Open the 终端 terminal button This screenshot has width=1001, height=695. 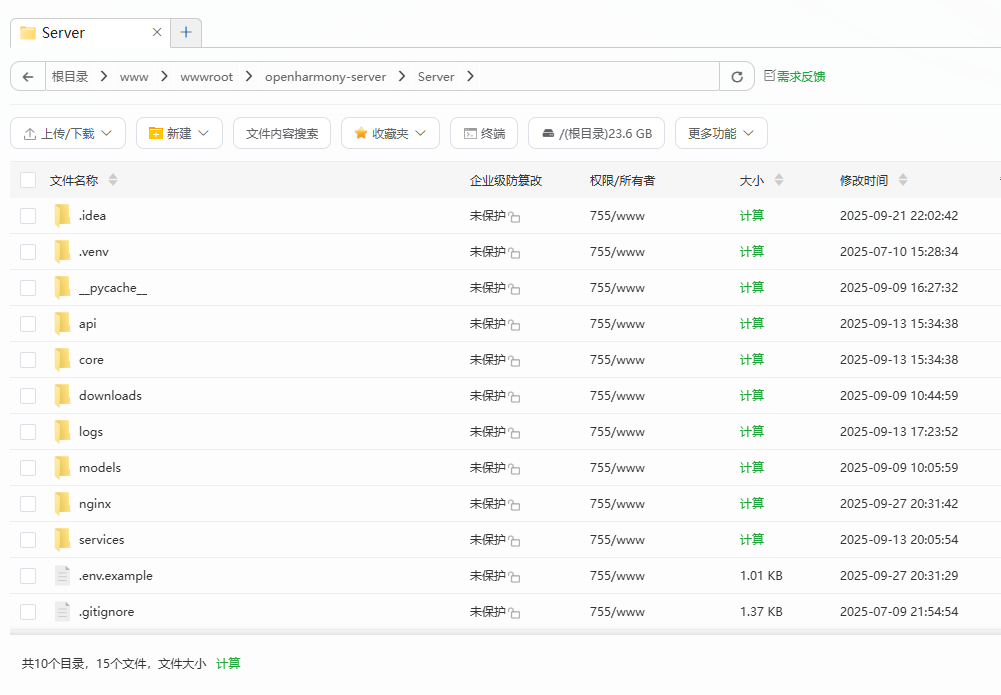coord(484,133)
